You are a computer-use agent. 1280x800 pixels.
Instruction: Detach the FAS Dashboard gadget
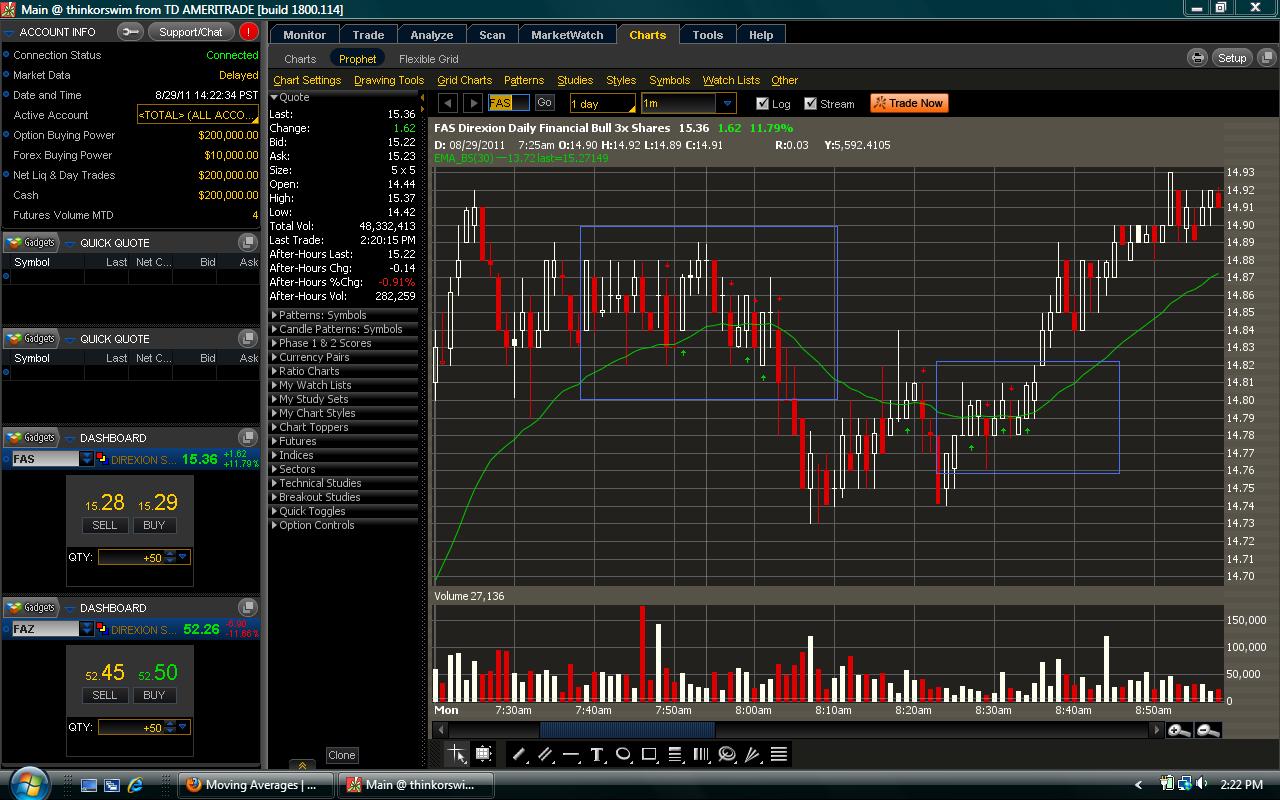[x=247, y=438]
